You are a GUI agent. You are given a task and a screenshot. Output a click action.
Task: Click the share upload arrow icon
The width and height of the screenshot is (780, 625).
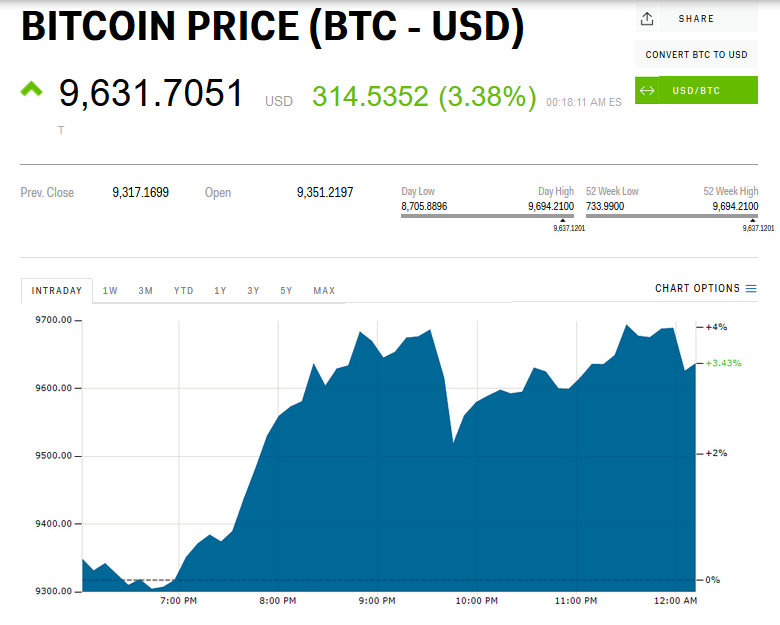point(647,19)
